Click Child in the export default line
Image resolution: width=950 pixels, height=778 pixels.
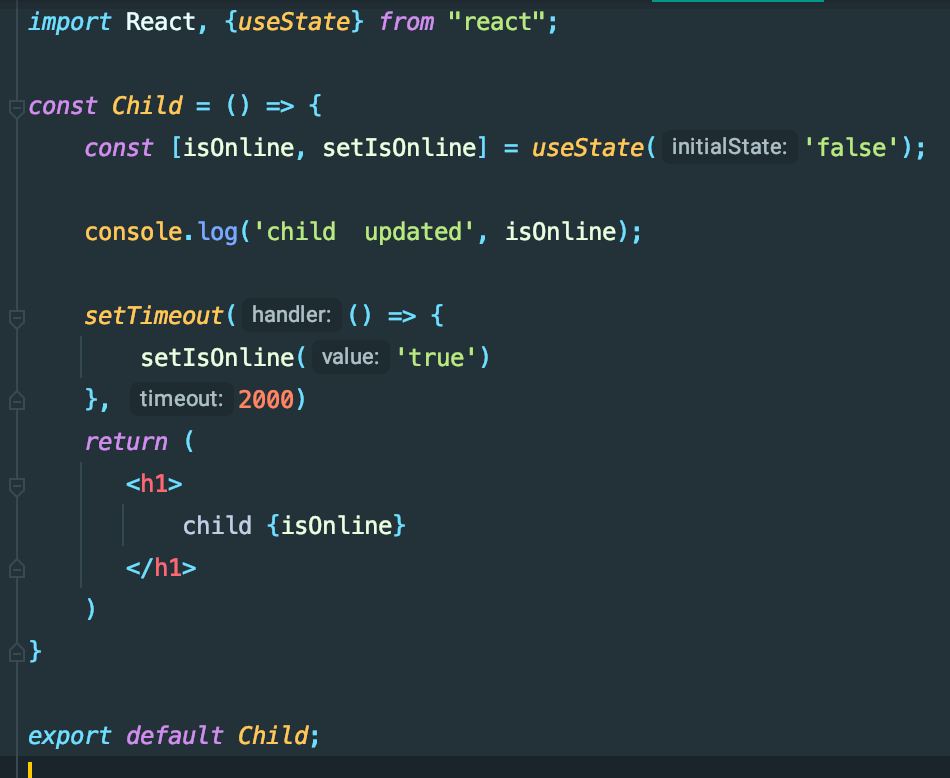273,735
